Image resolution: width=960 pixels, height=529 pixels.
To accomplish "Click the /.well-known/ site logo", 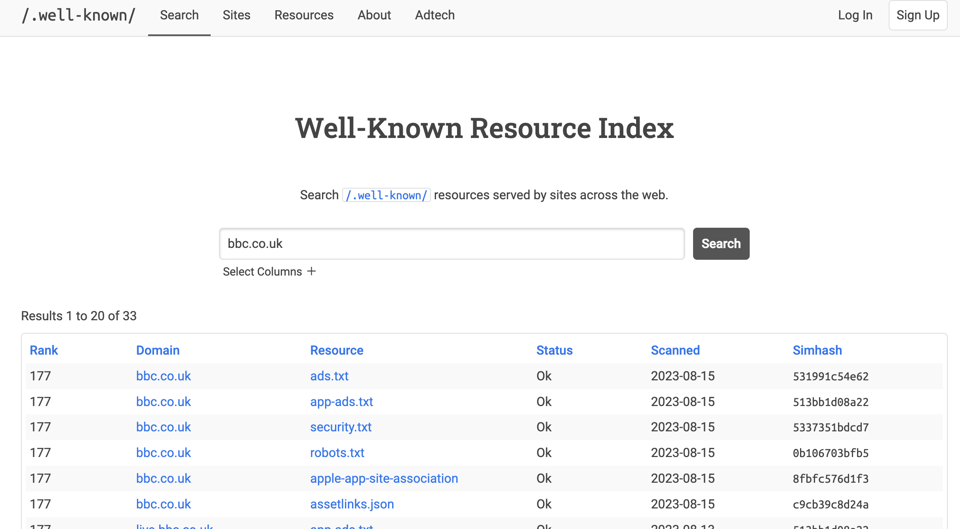I will (x=78, y=15).
